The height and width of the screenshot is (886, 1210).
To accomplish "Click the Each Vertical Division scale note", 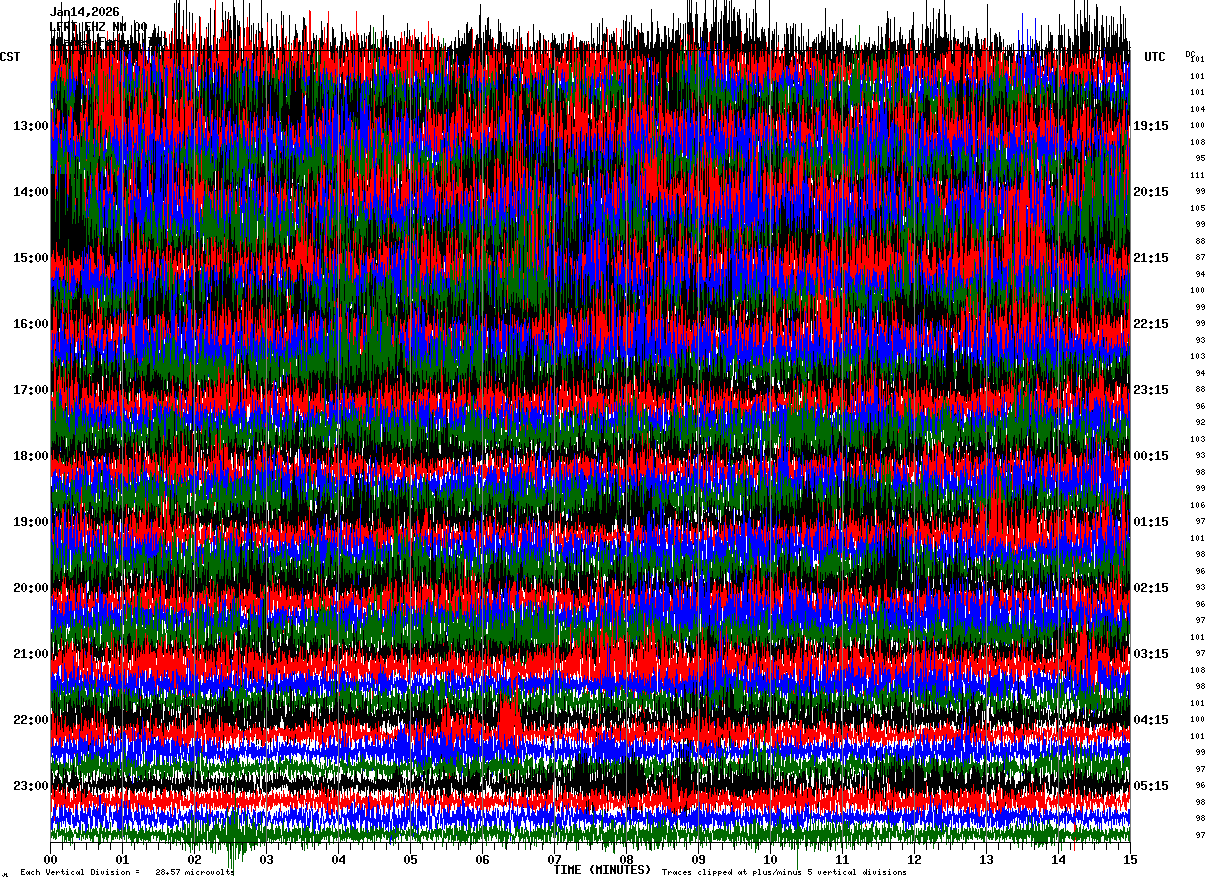I will (127, 872).
